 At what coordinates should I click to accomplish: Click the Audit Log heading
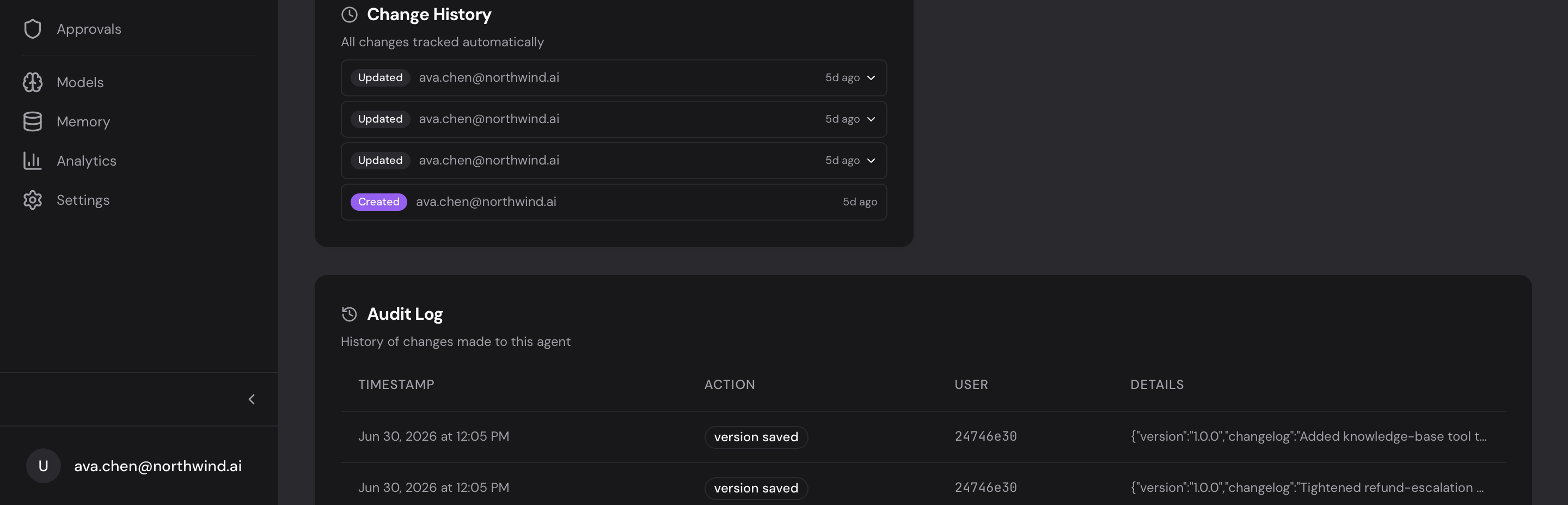[x=405, y=314]
